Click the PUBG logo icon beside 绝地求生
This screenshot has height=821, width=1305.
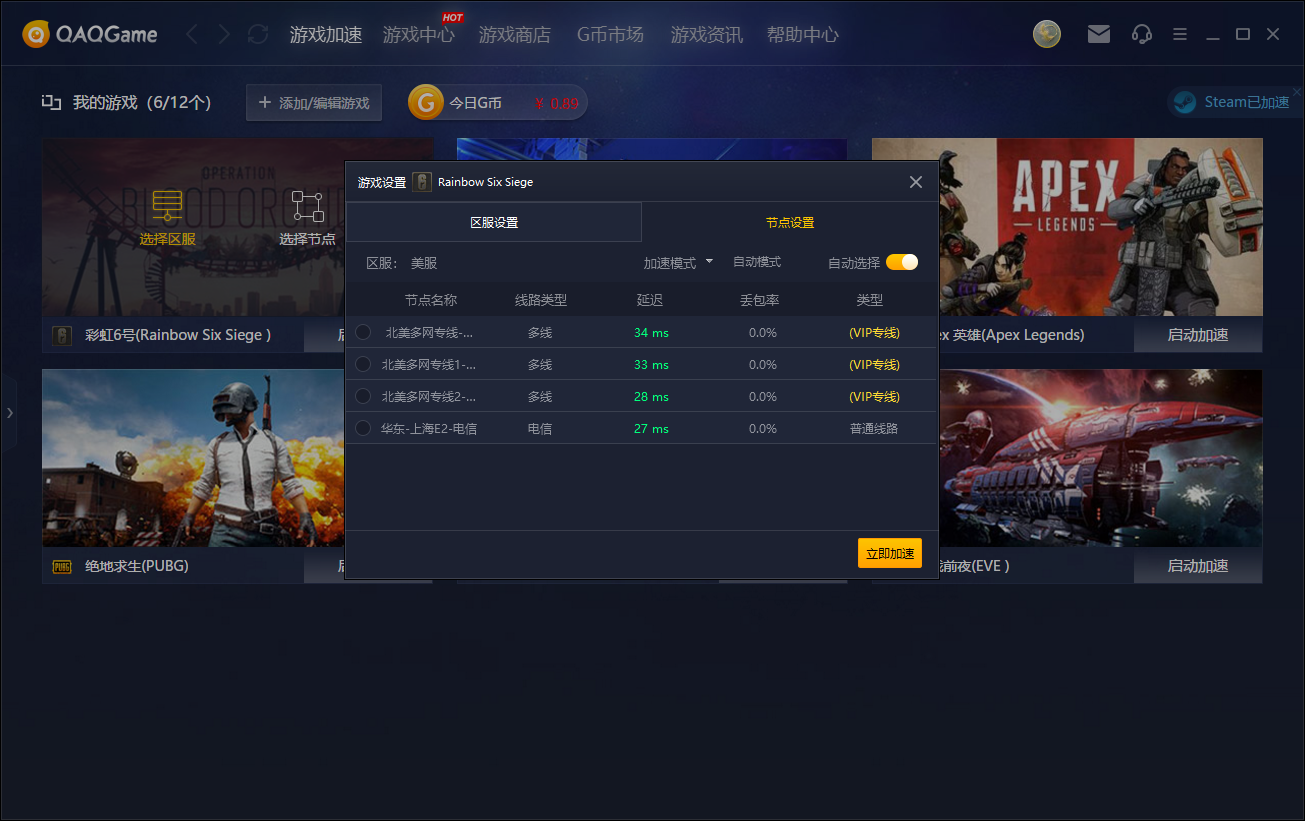(62, 567)
